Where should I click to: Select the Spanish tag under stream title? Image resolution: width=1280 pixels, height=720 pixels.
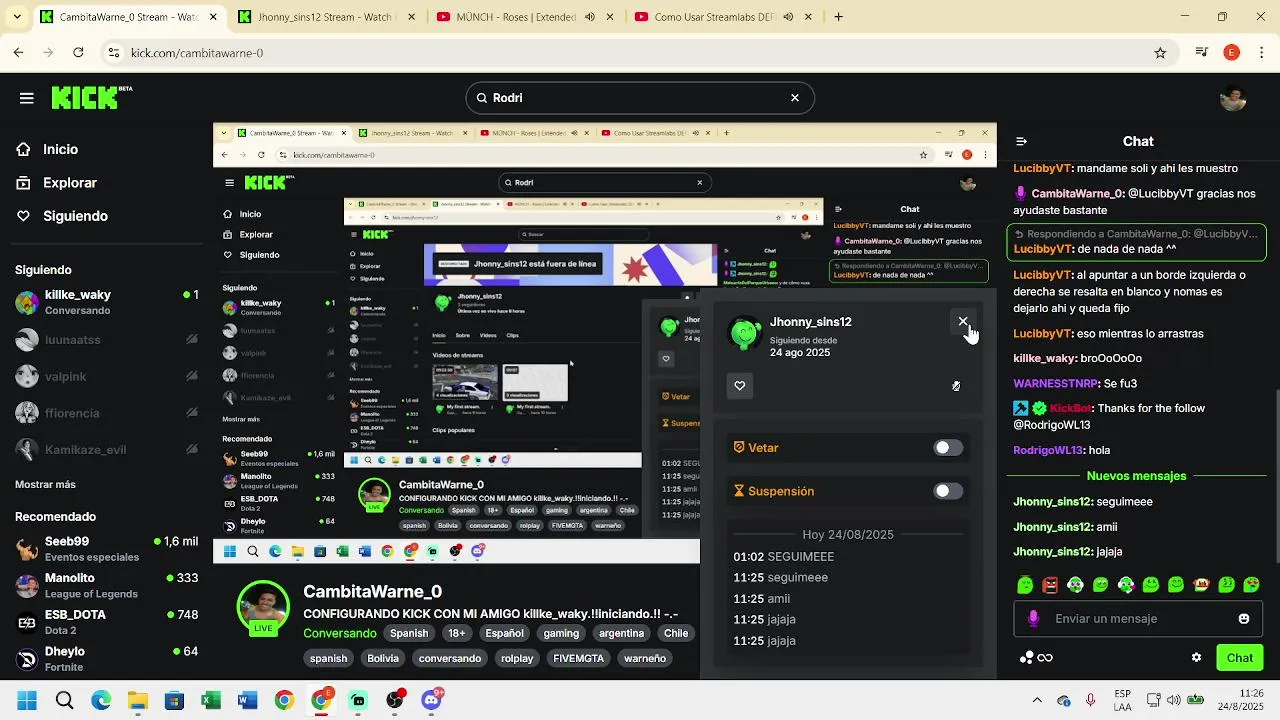409,633
